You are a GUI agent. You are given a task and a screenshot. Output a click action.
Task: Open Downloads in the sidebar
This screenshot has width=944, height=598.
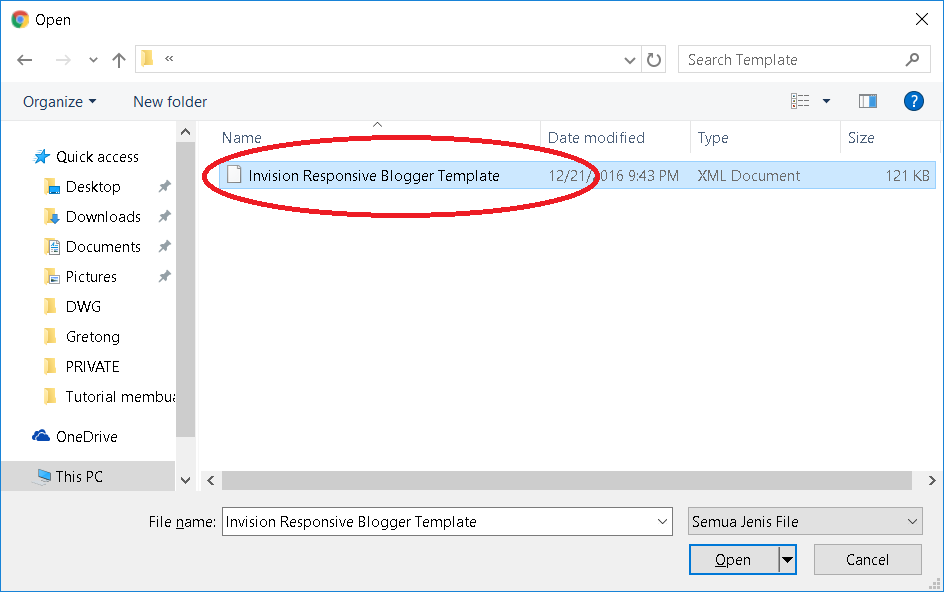coord(103,217)
